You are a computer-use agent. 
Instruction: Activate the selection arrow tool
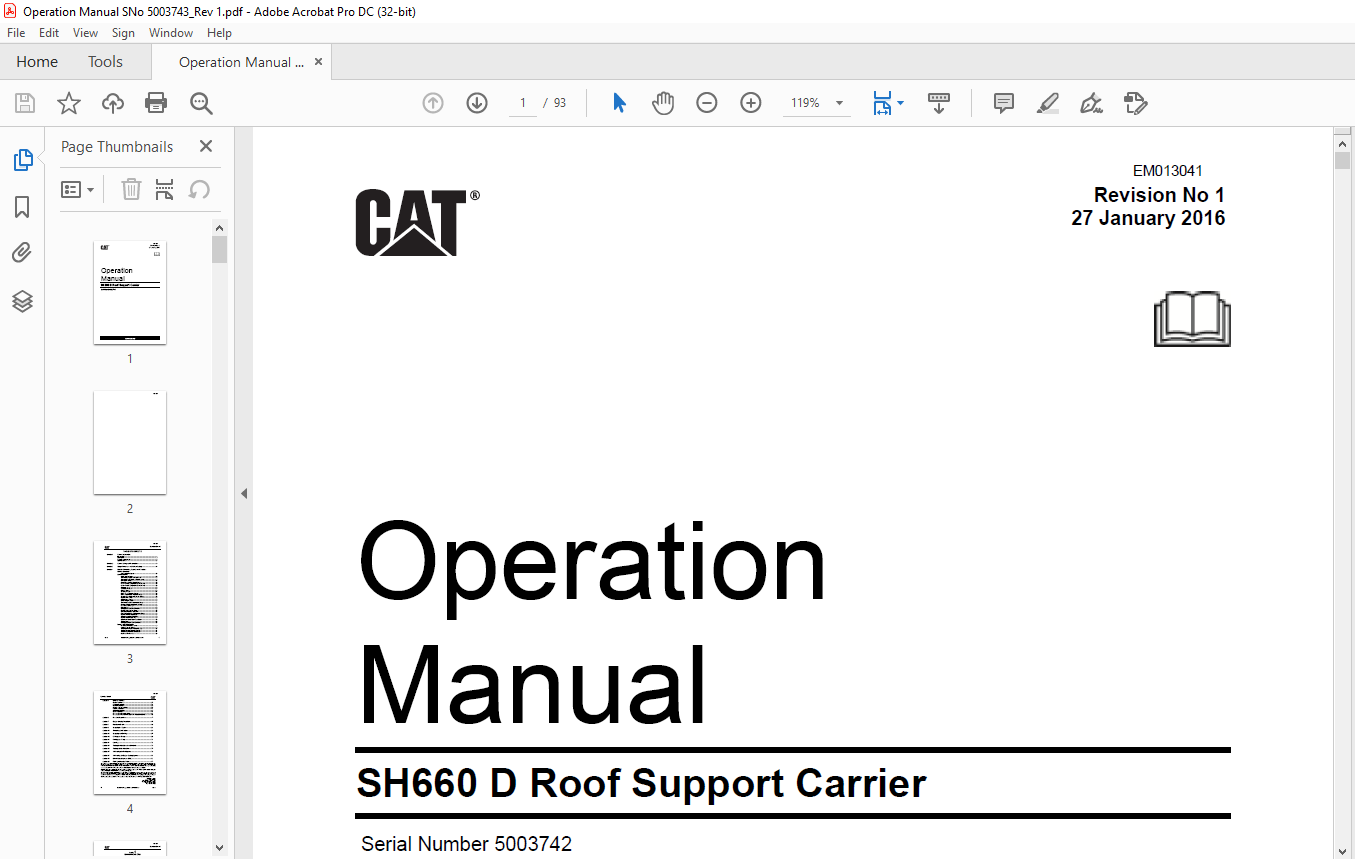tap(619, 103)
